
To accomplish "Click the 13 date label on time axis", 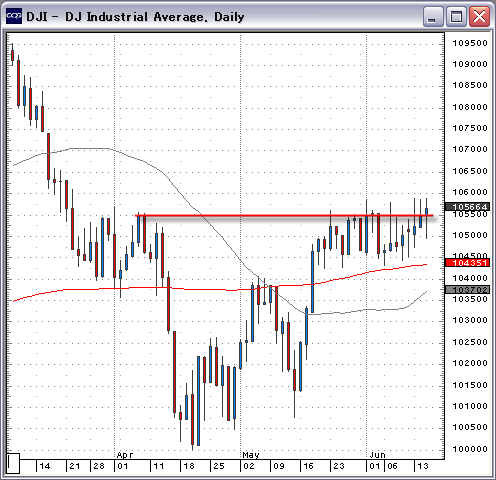I will coord(423,466).
